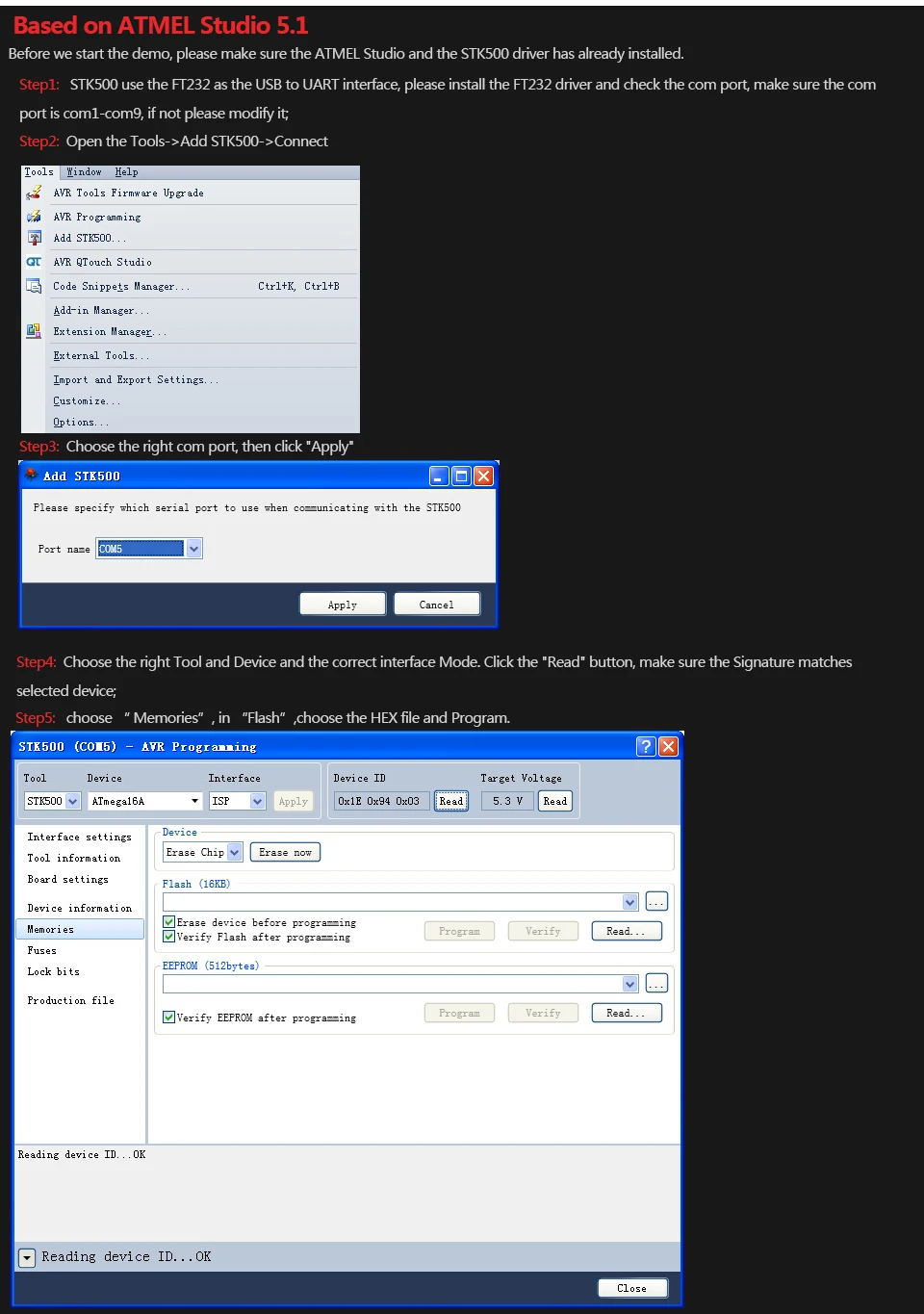Toggle Verify Flash after programming checkbox
Screen dimensions: 924x1314
(168, 937)
